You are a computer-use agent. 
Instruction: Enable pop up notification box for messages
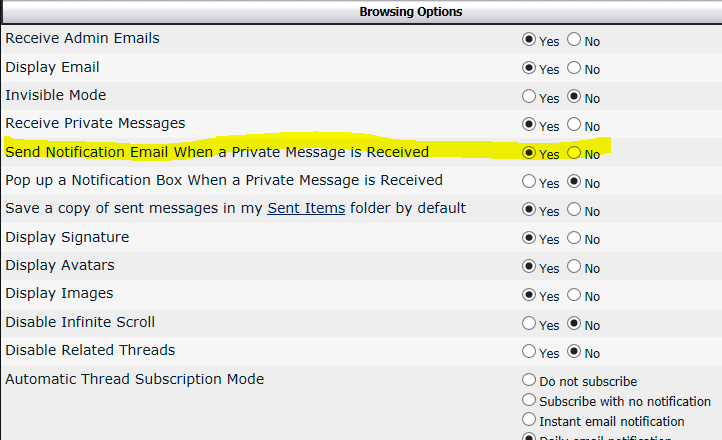point(529,182)
